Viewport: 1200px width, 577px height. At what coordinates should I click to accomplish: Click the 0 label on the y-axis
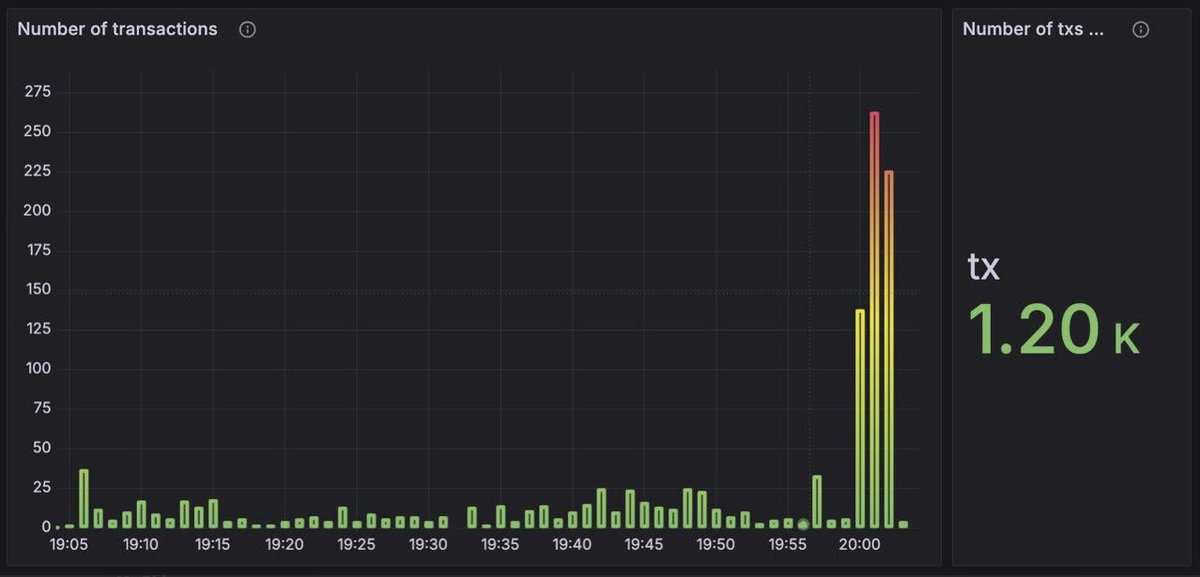(44, 525)
